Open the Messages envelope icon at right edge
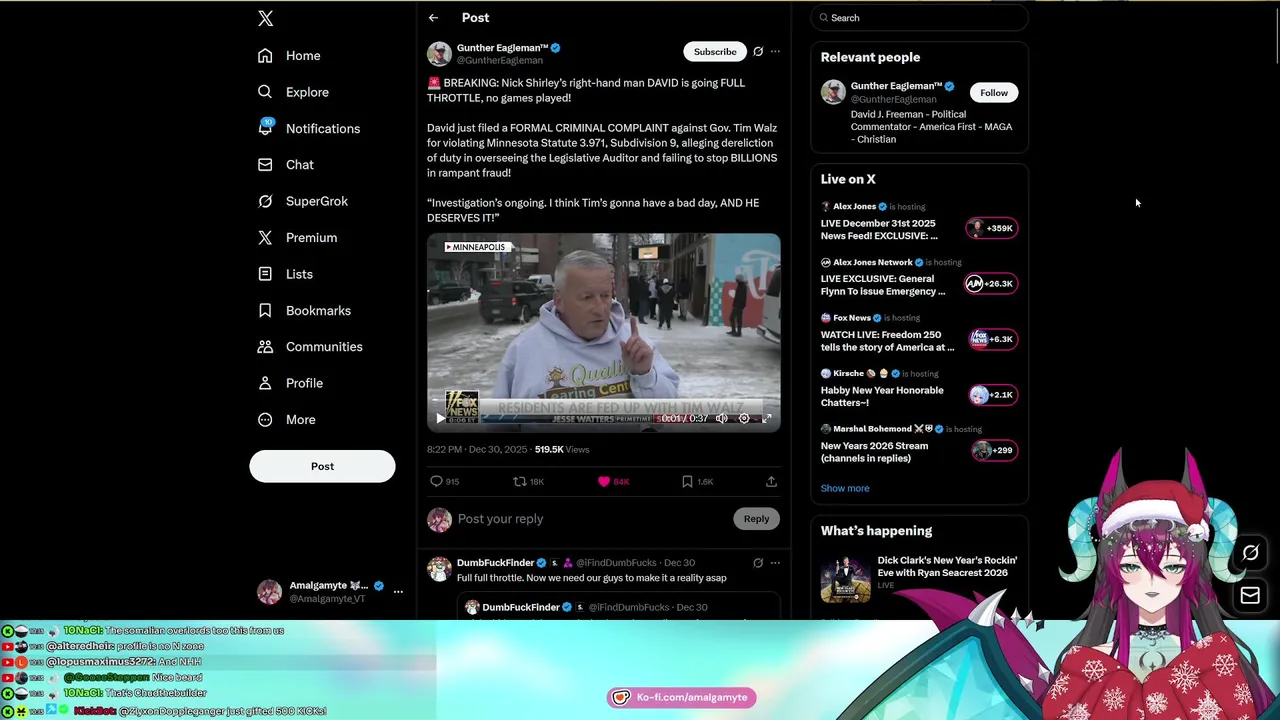Image resolution: width=1280 pixels, height=720 pixels. pos(1250,596)
